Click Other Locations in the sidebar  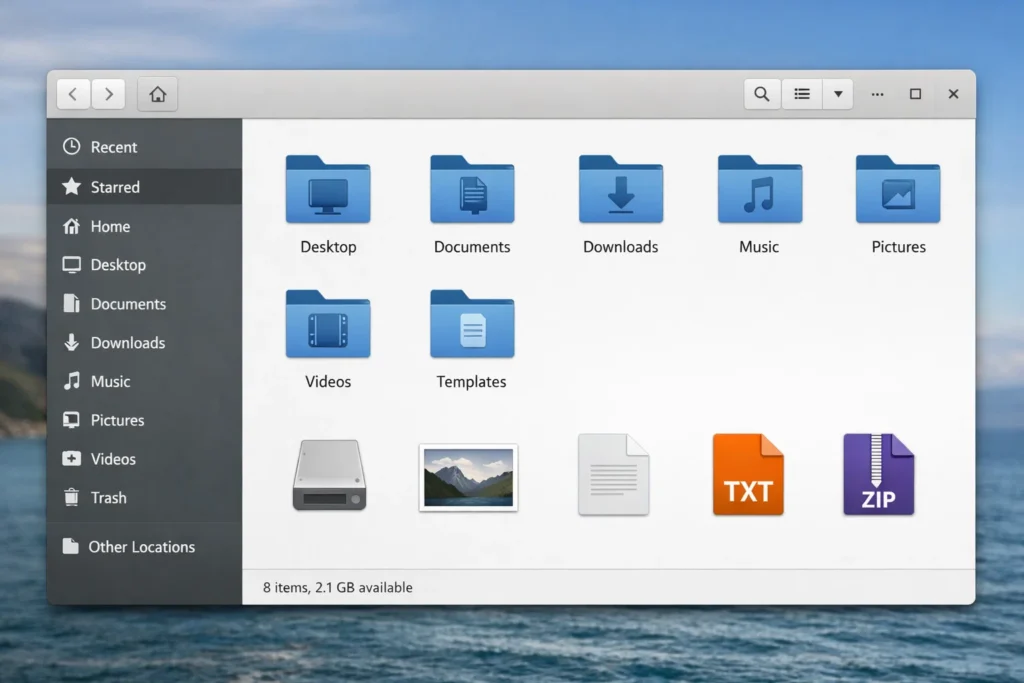coord(140,547)
